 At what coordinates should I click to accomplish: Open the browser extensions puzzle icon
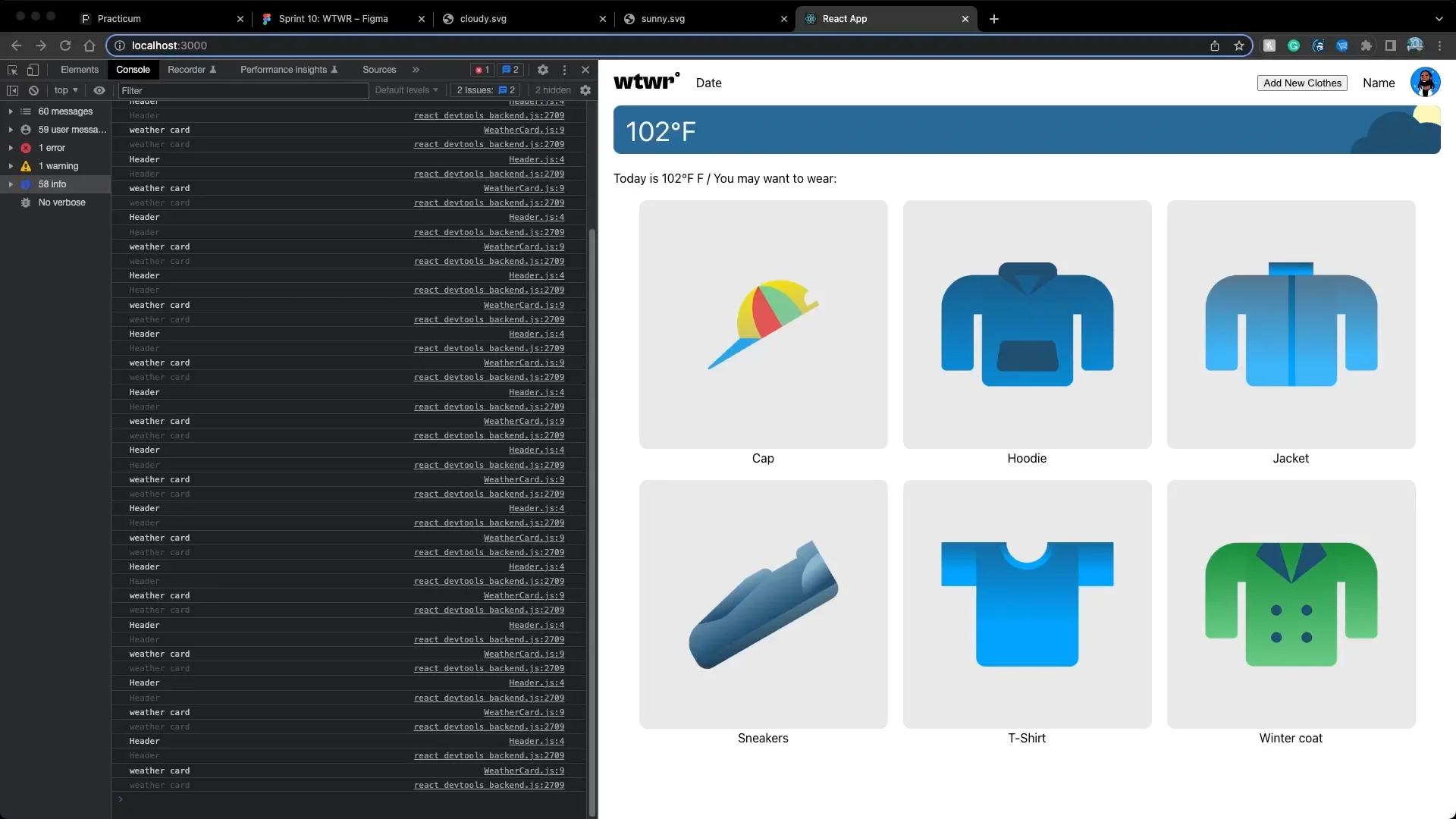[x=1367, y=45]
